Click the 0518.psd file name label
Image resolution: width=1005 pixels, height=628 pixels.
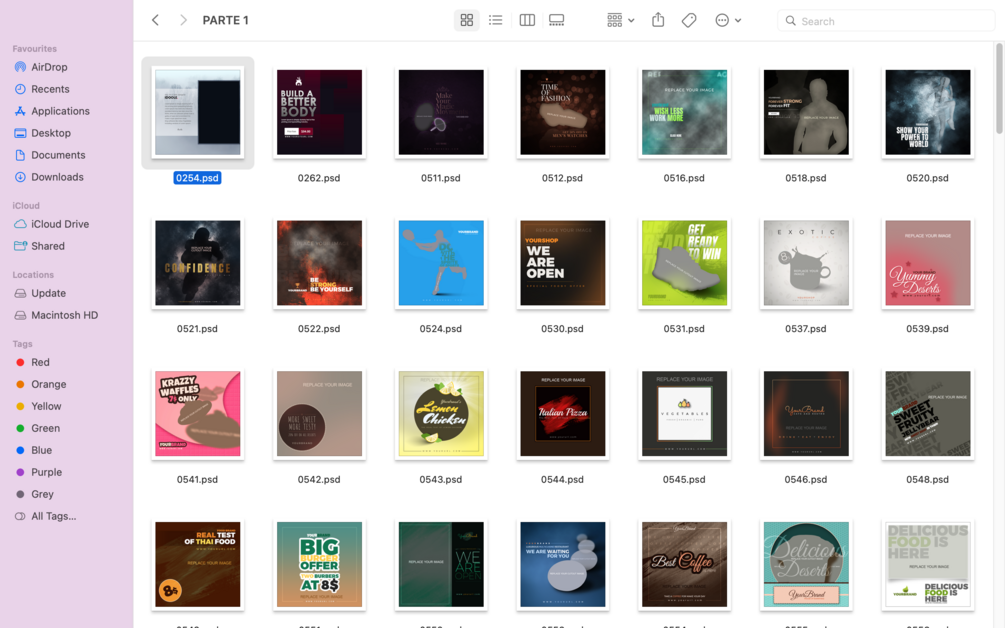pyautogui.click(x=806, y=178)
